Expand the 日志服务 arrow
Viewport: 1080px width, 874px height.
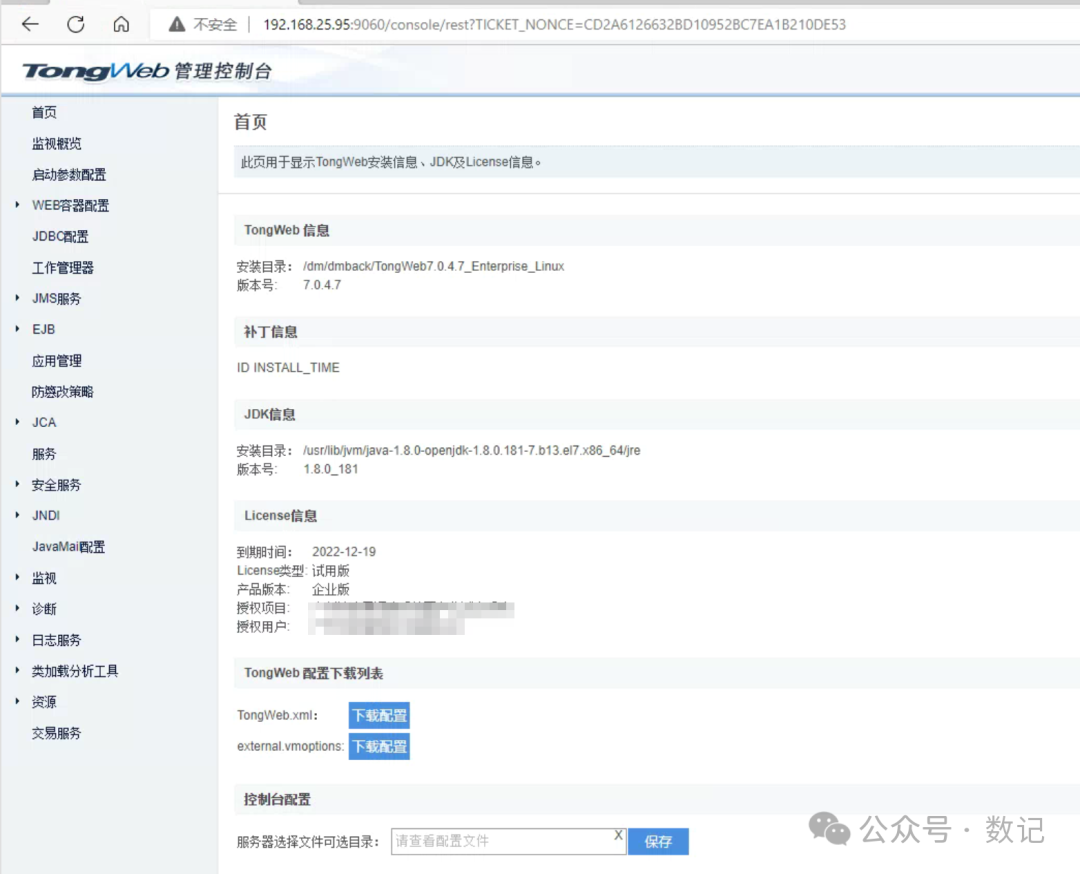tap(17, 639)
